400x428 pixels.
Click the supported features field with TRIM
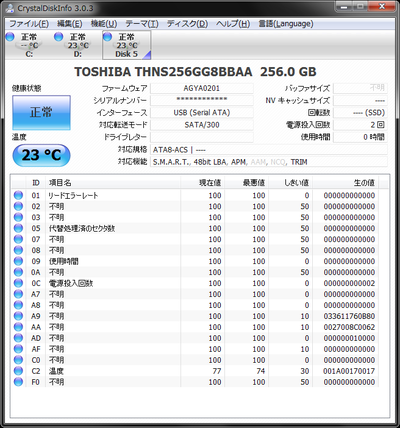click(x=269, y=162)
